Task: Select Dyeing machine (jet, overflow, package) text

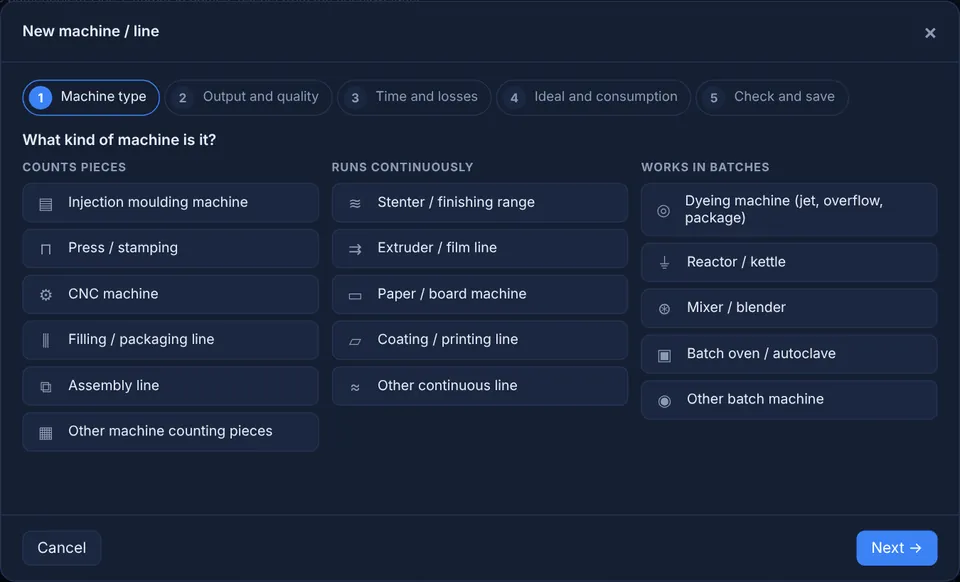Action: tap(784, 209)
